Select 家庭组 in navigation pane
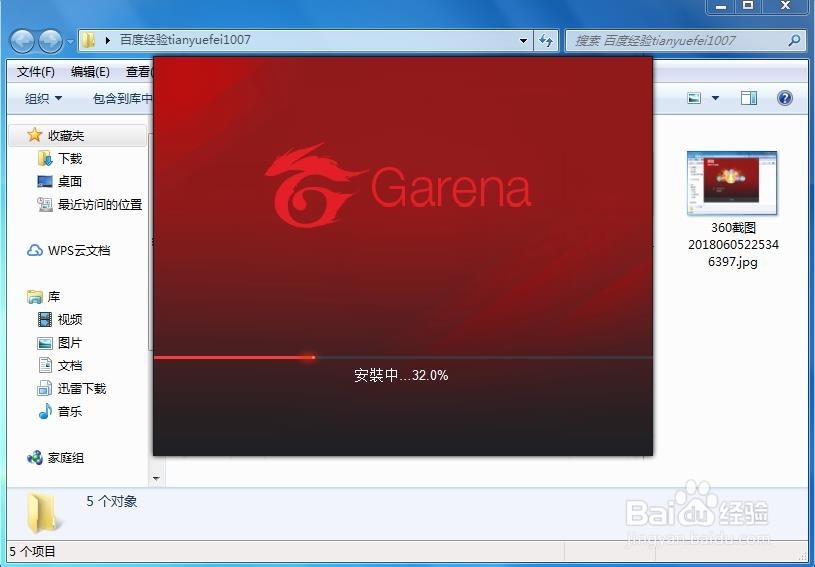 click(66, 458)
